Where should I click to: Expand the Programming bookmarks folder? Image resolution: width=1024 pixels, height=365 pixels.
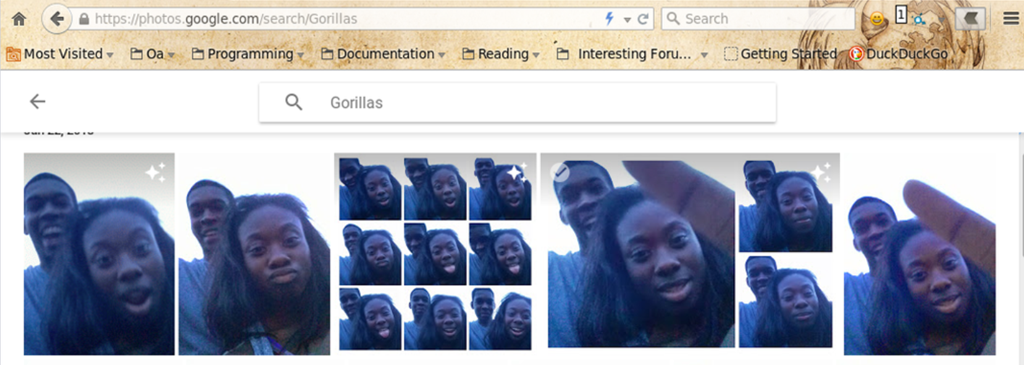[x=248, y=54]
